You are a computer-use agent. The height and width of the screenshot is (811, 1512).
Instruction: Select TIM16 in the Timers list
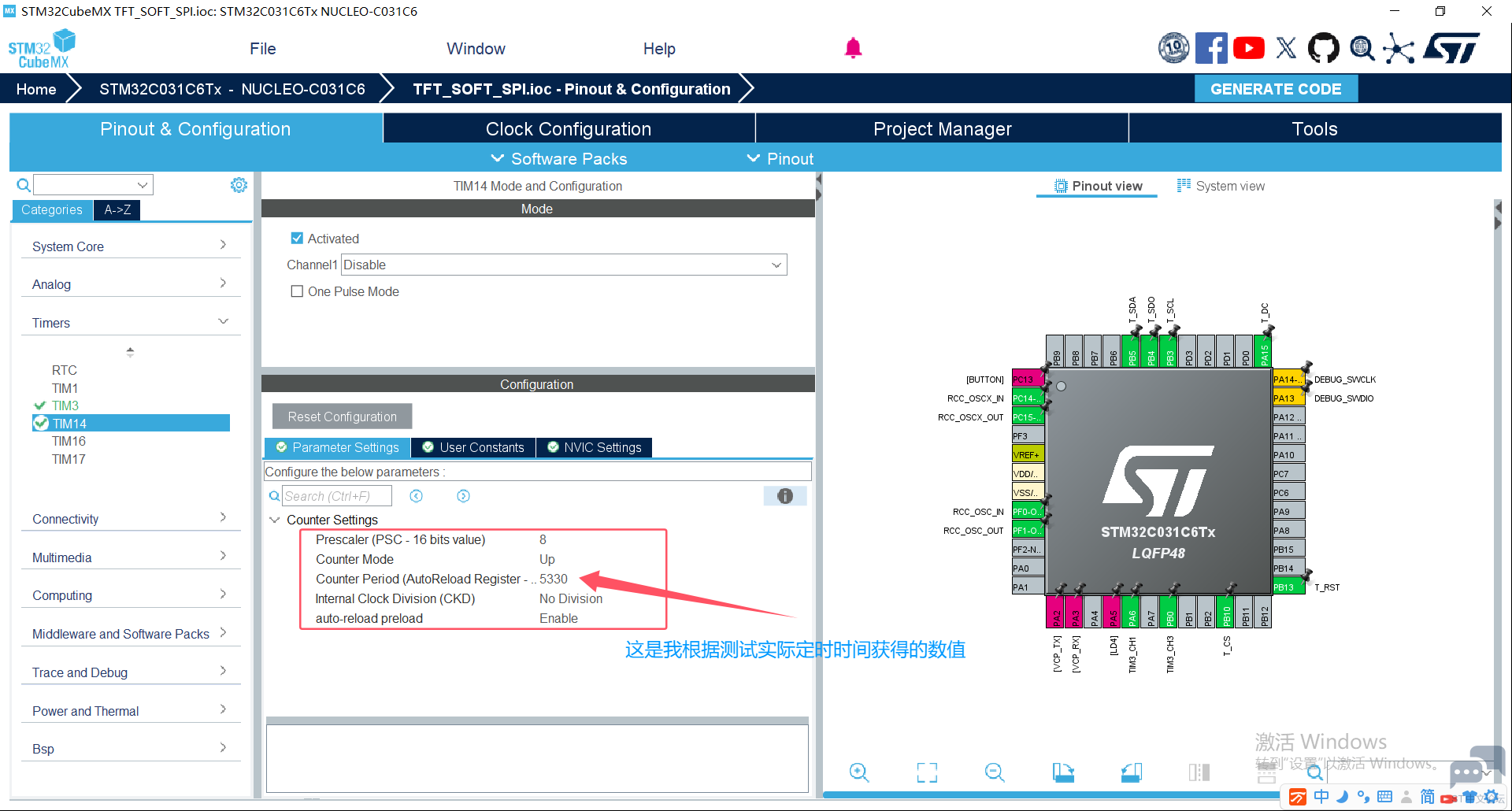(69, 441)
